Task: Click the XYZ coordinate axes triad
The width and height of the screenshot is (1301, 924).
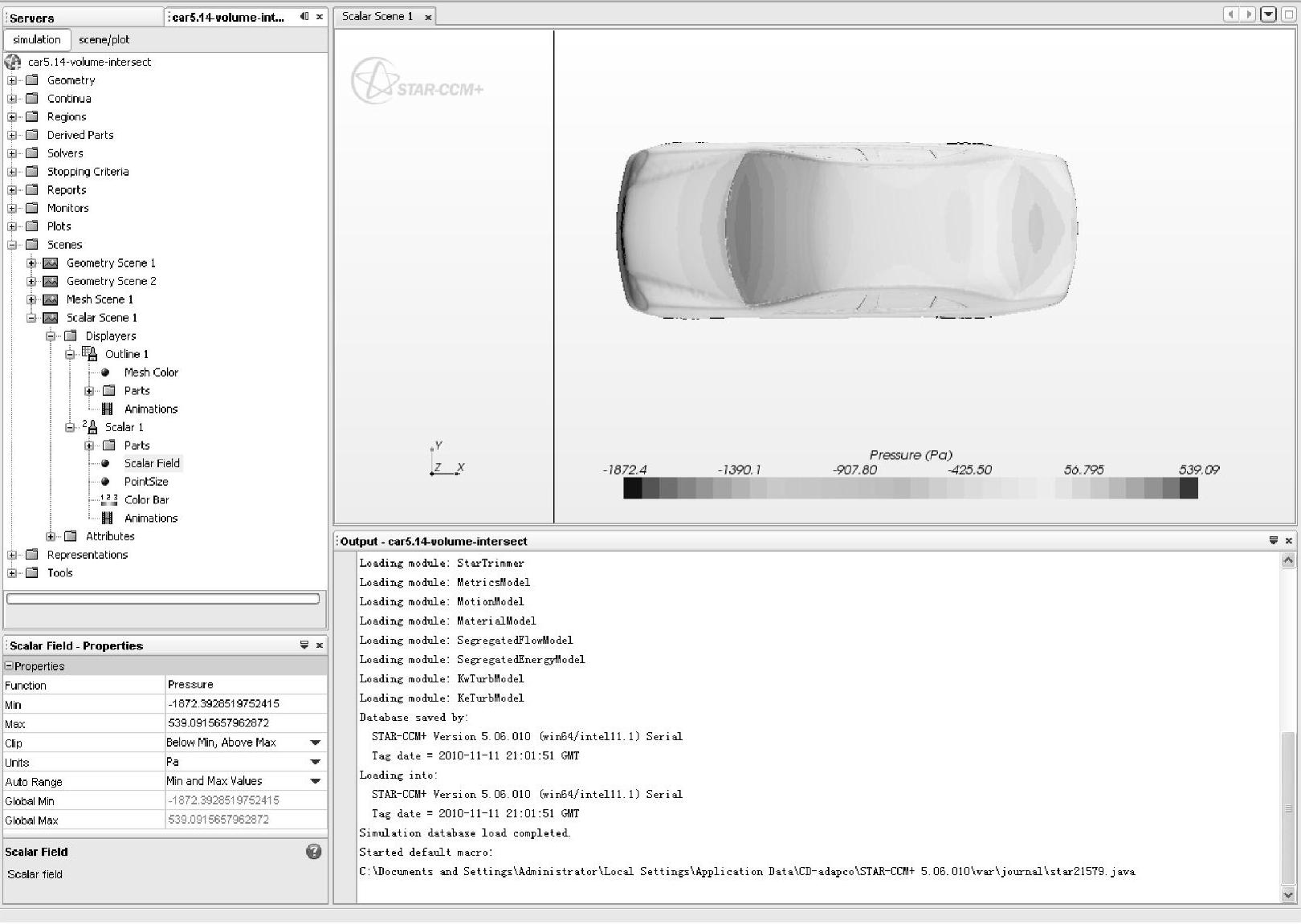Action: coord(447,459)
